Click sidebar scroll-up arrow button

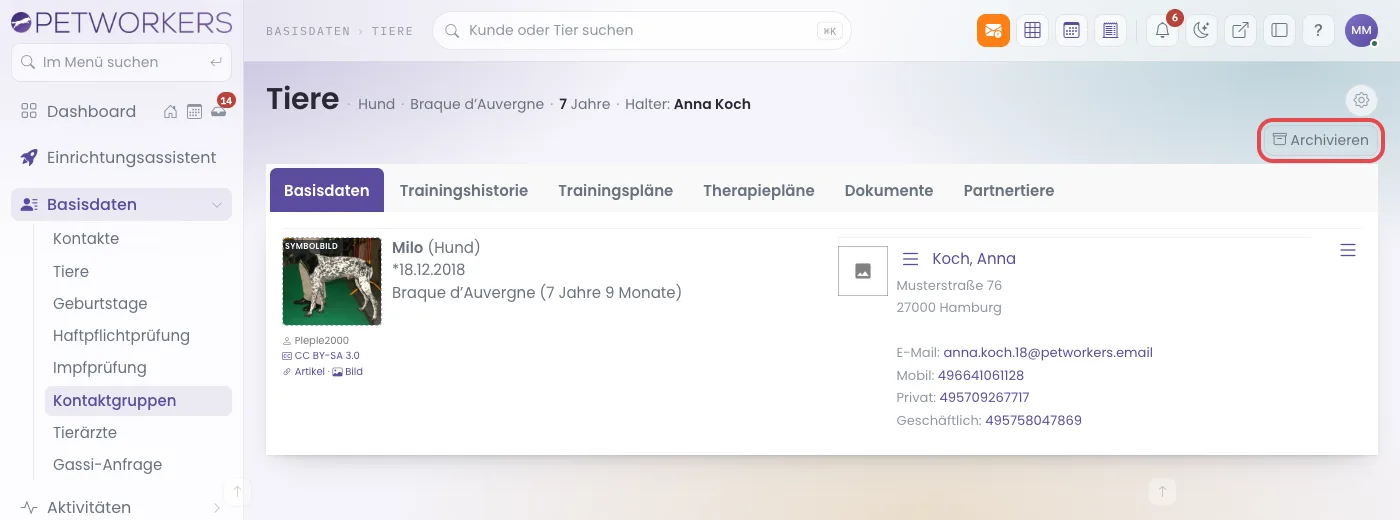click(237, 491)
